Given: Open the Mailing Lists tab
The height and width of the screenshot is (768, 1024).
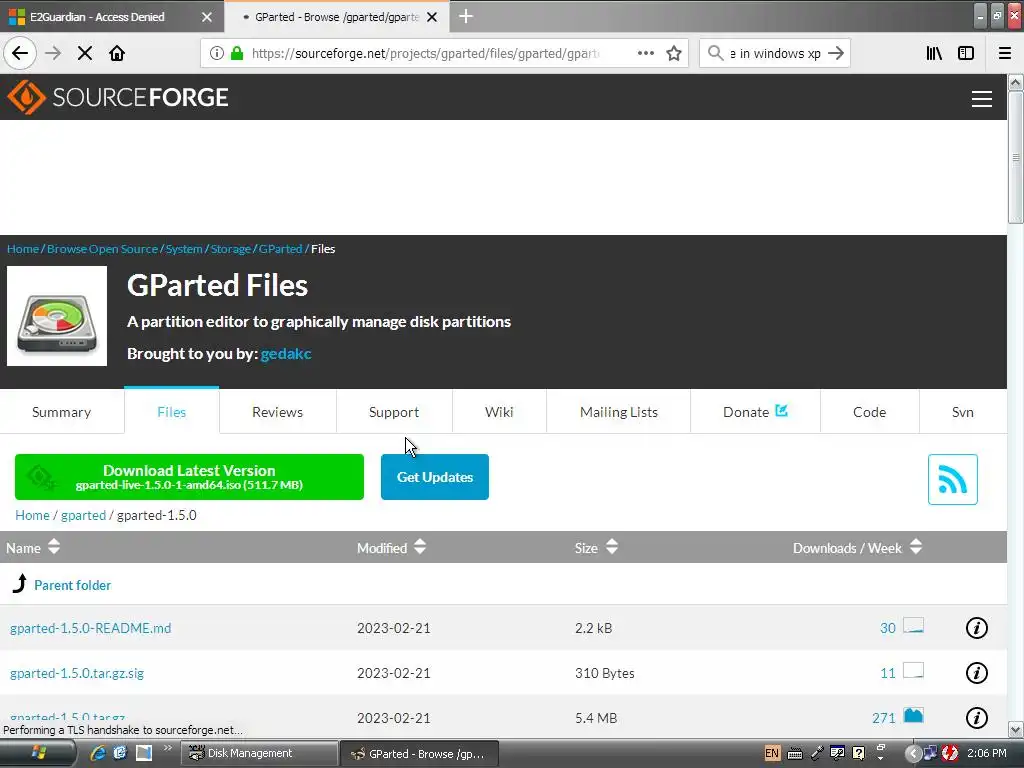Looking at the screenshot, I should (x=618, y=412).
